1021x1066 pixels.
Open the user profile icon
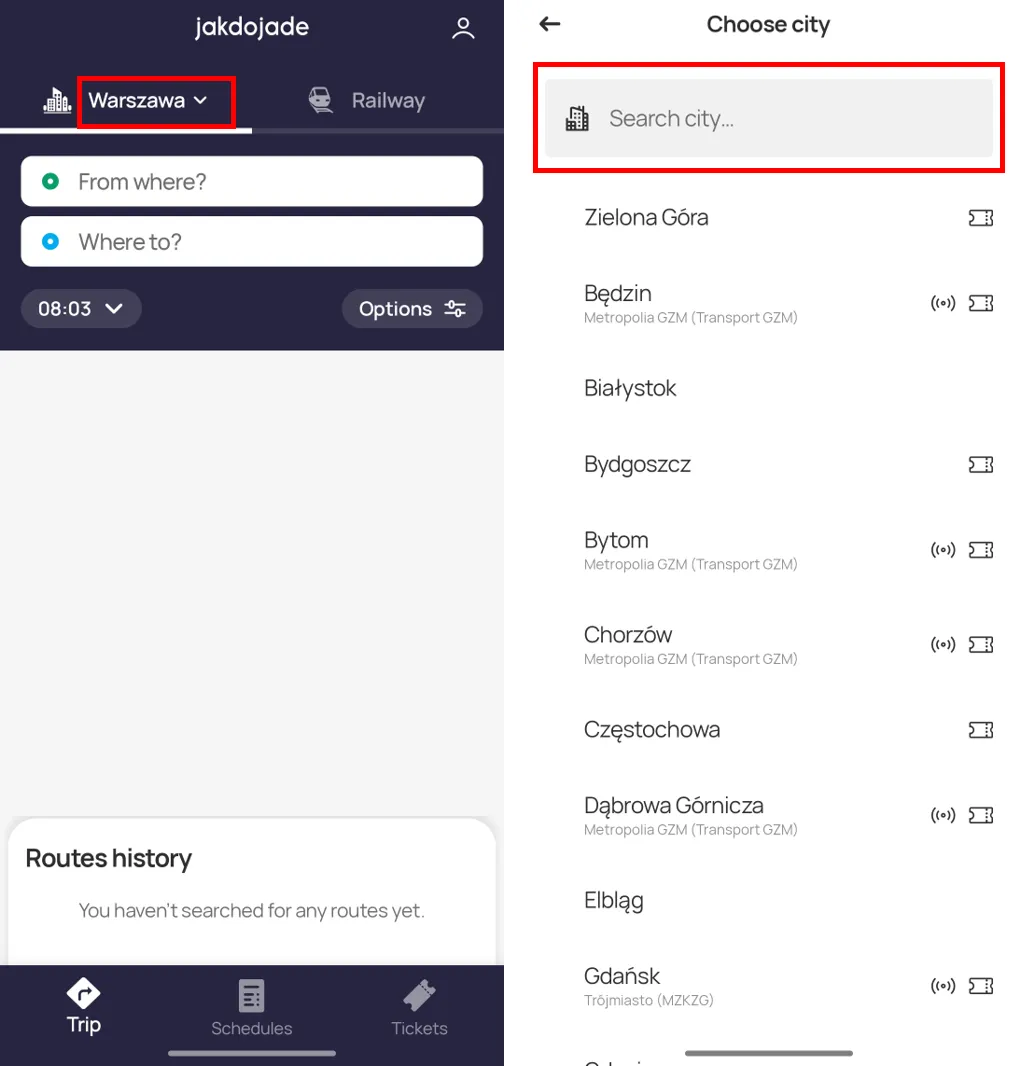pos(463,28)
